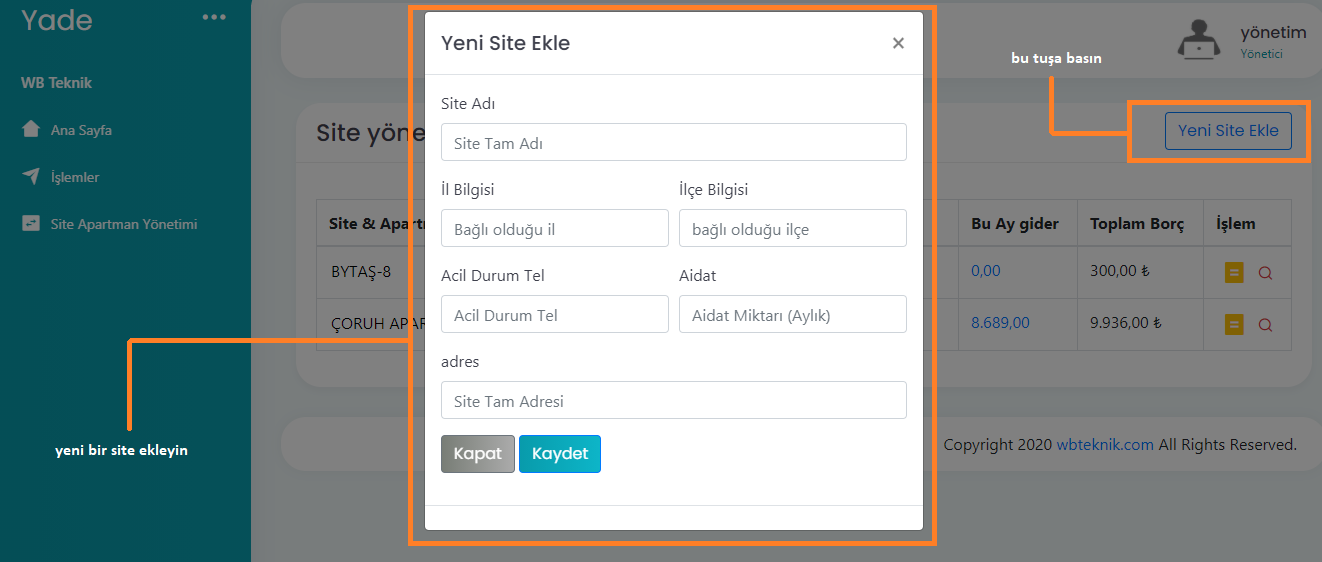Viewport: 1322px width, 562px height.
Task: Click the İşlemler paper-plane icon
Action: tap(31, 177)
